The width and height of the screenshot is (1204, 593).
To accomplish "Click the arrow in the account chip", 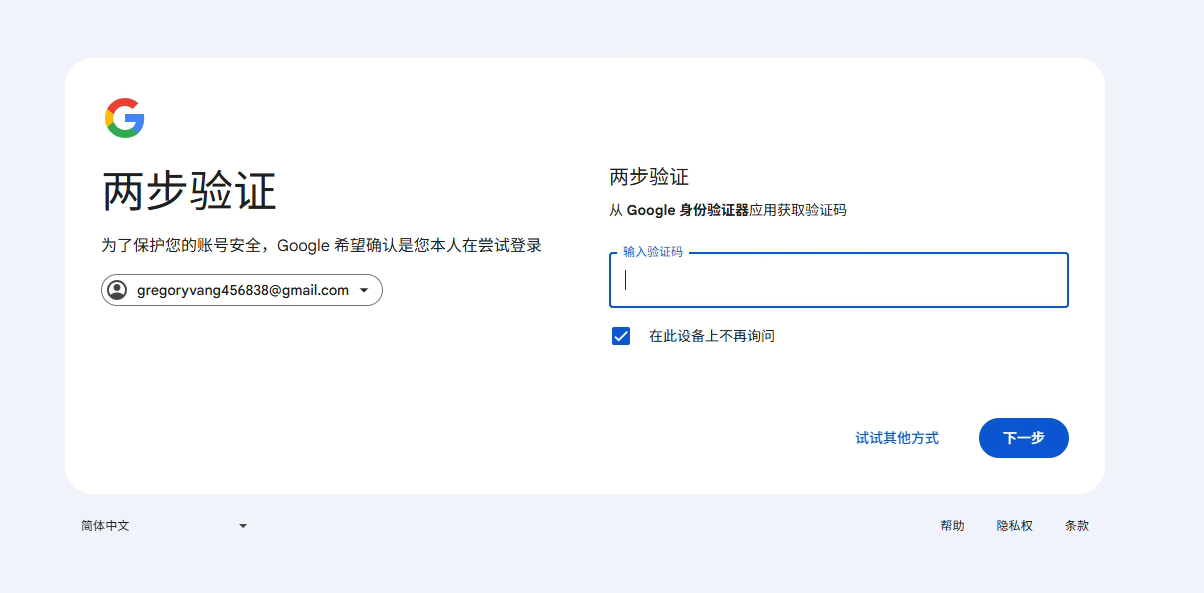I will [364, 291].
